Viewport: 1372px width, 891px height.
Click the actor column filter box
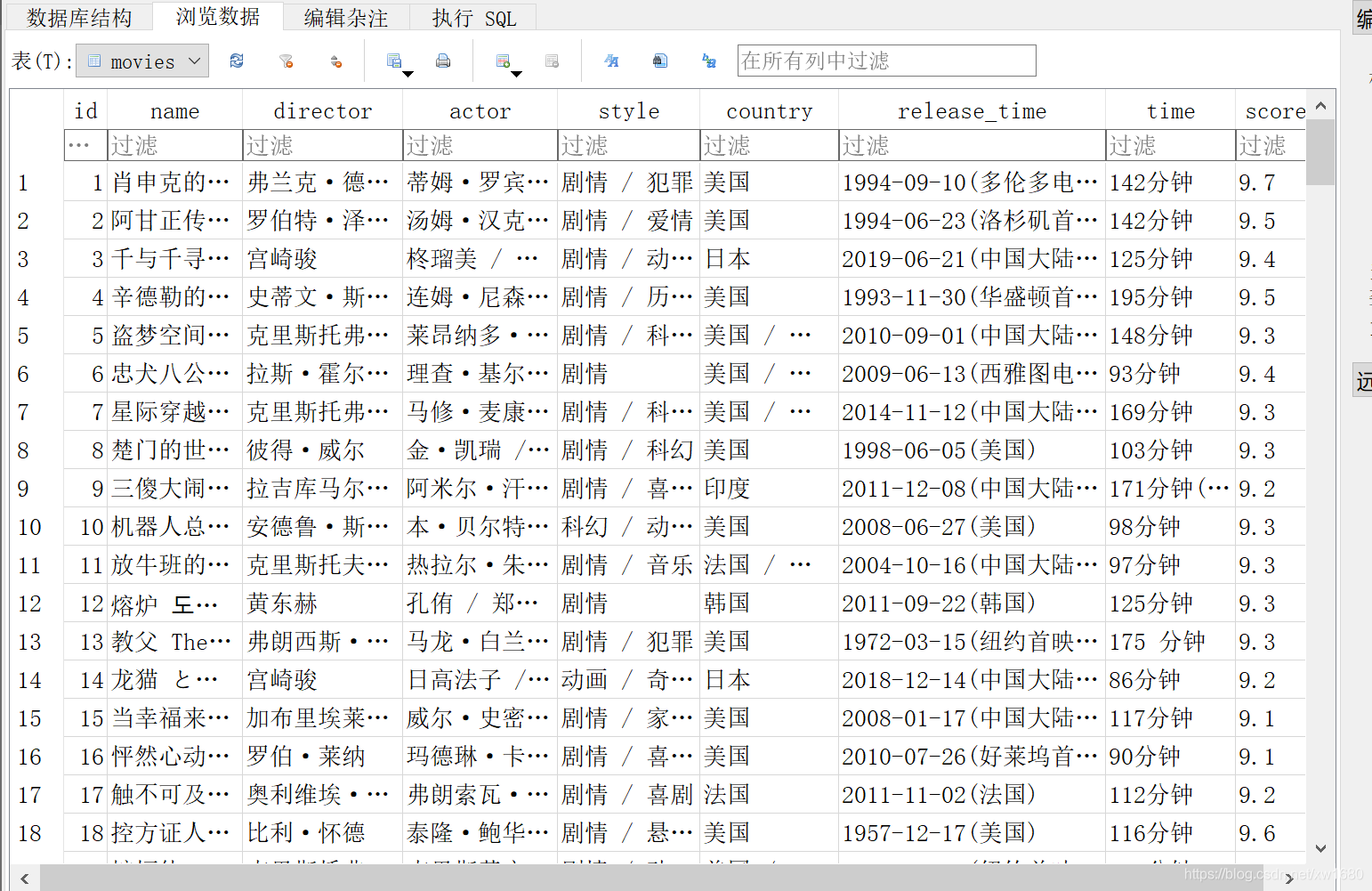click(480, 145)
